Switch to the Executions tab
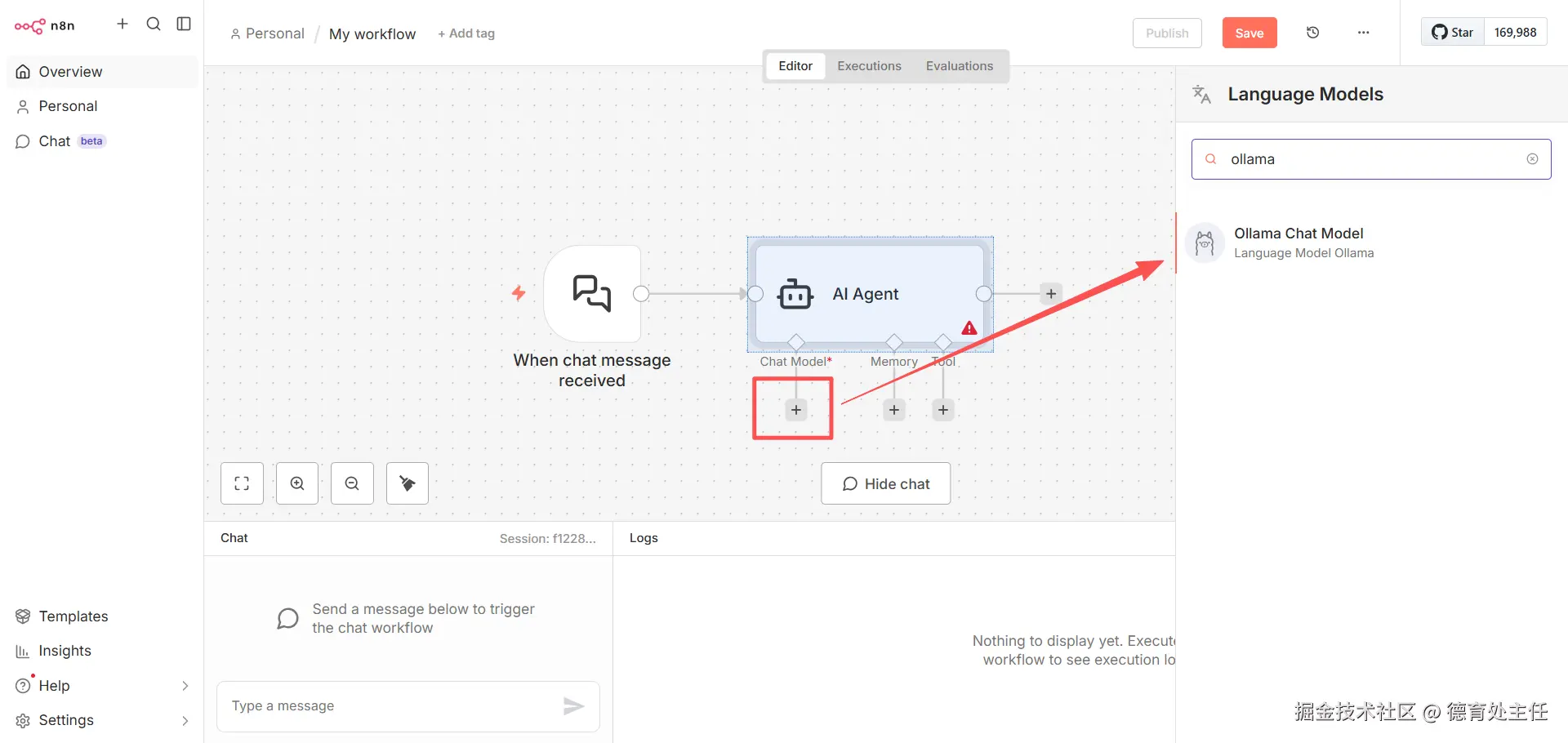 click(869, 66)
